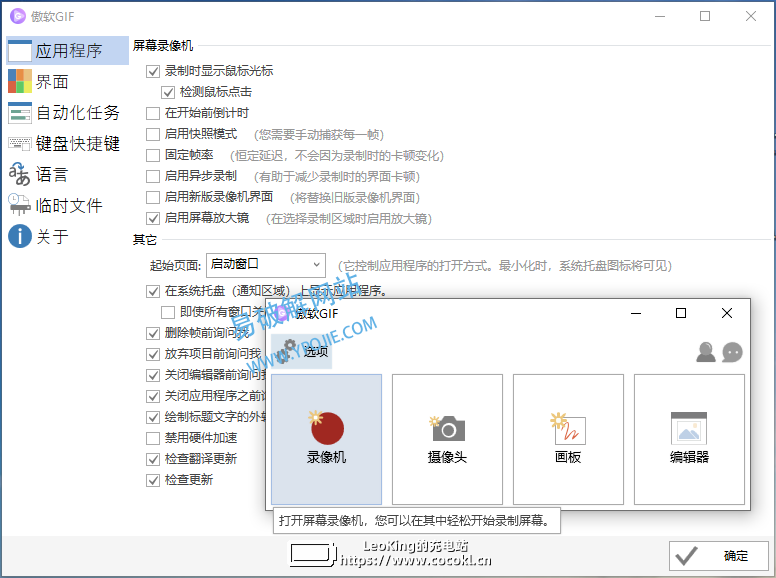Uncheck 检测鼠标点击 option
Image resolution: width=776 pixels, height=578 pixels.
[168, 92]
